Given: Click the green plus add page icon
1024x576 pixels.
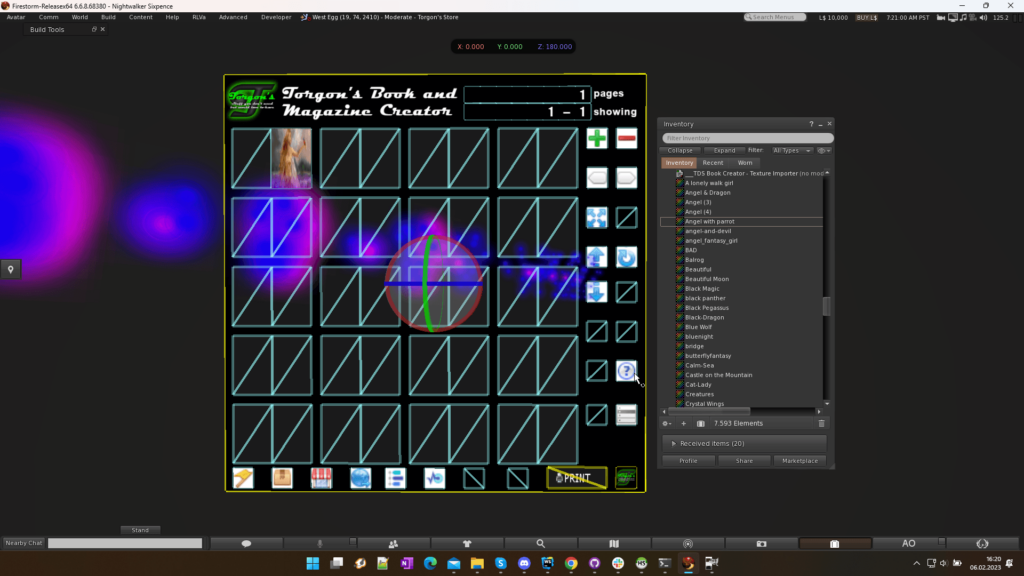Looking at the screenshot, I should 597,138.
